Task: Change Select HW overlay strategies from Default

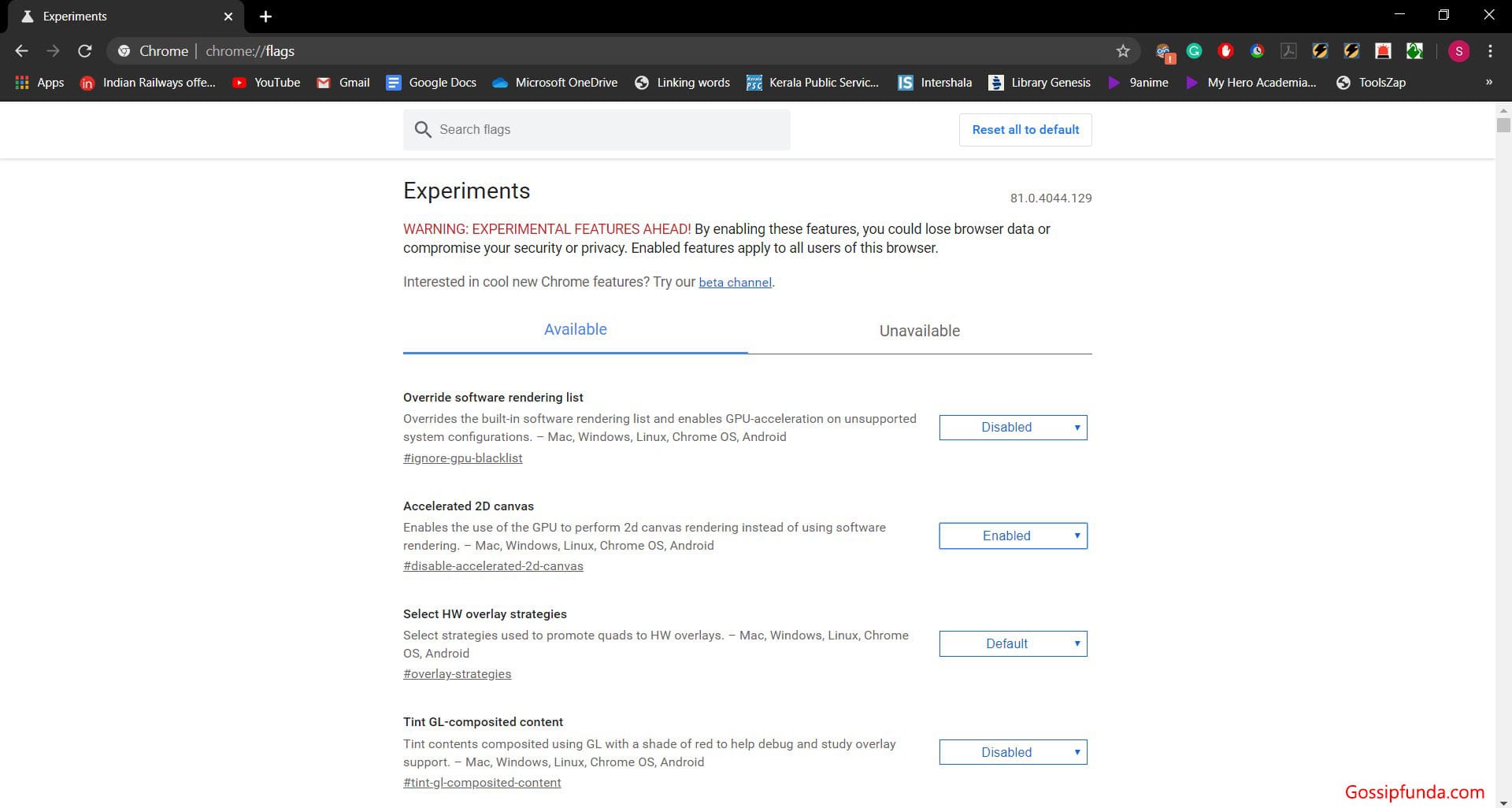Action: (1013, 643)
